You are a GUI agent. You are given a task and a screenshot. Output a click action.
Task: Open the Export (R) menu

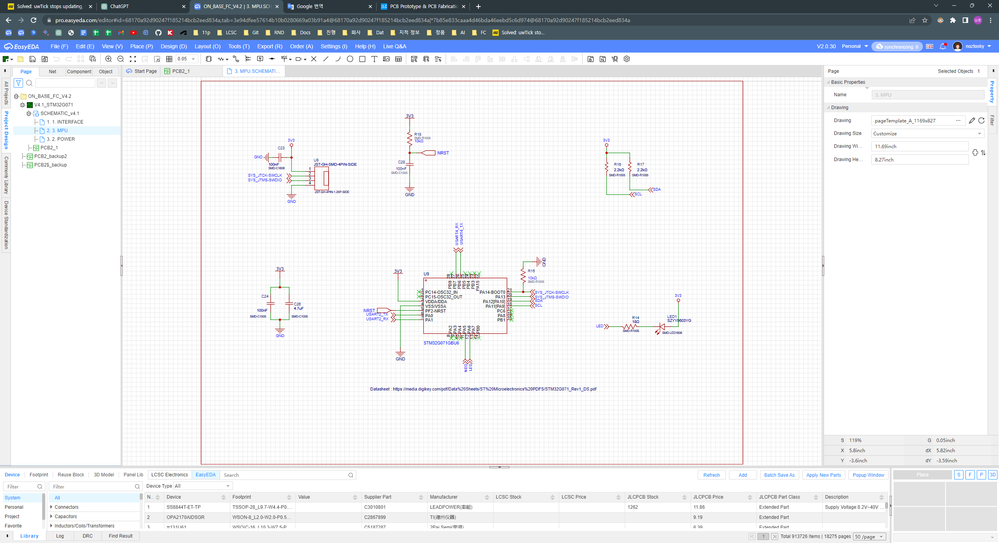270,47
